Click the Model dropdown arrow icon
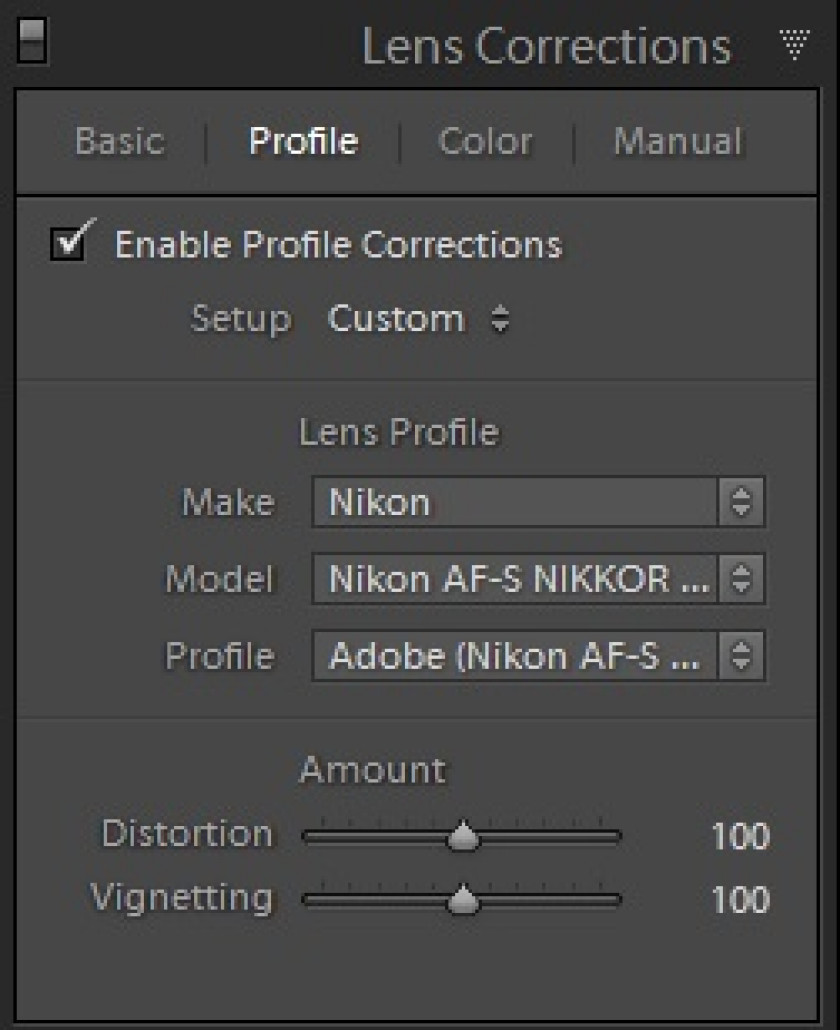 click(741, 579)
